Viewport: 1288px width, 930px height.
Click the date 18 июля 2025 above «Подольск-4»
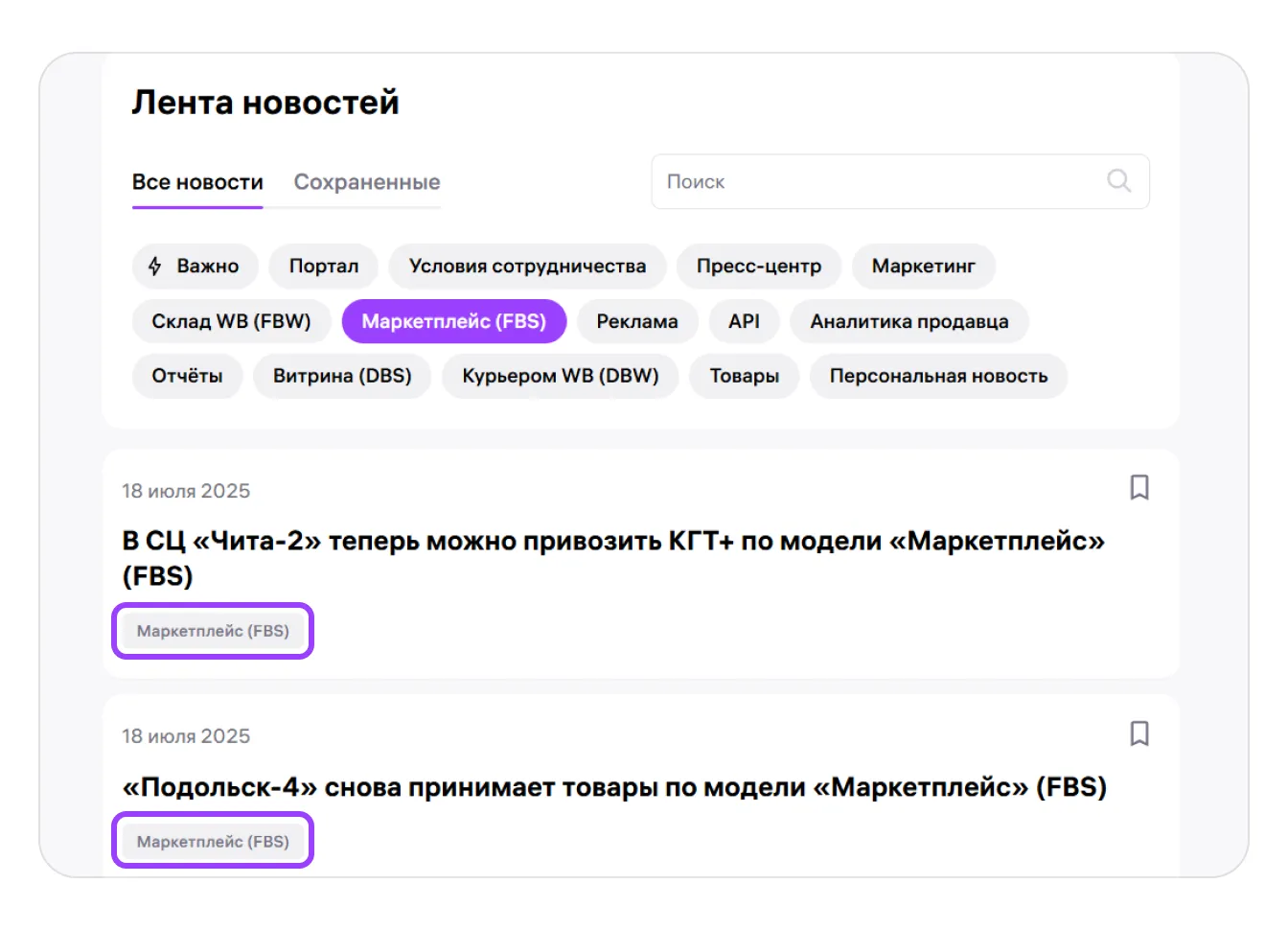pyautogui.click(x=186, y=736)
